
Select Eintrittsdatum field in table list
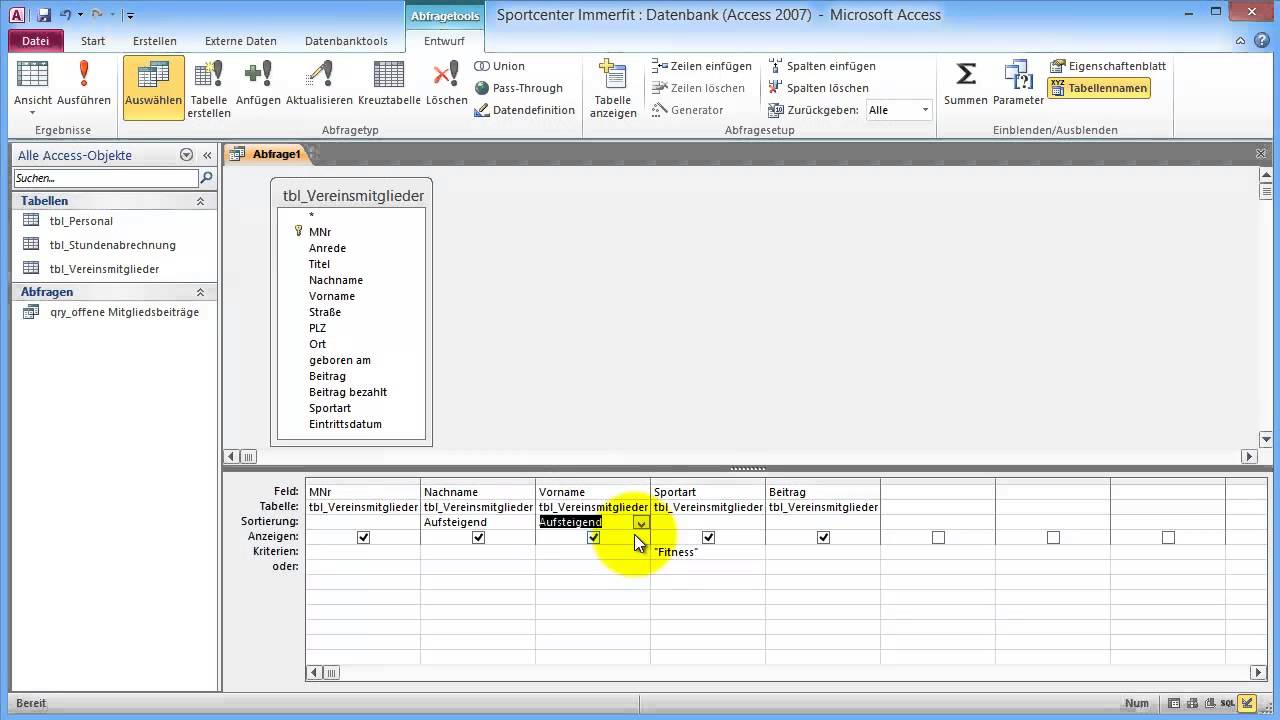[x=345, y=424]
